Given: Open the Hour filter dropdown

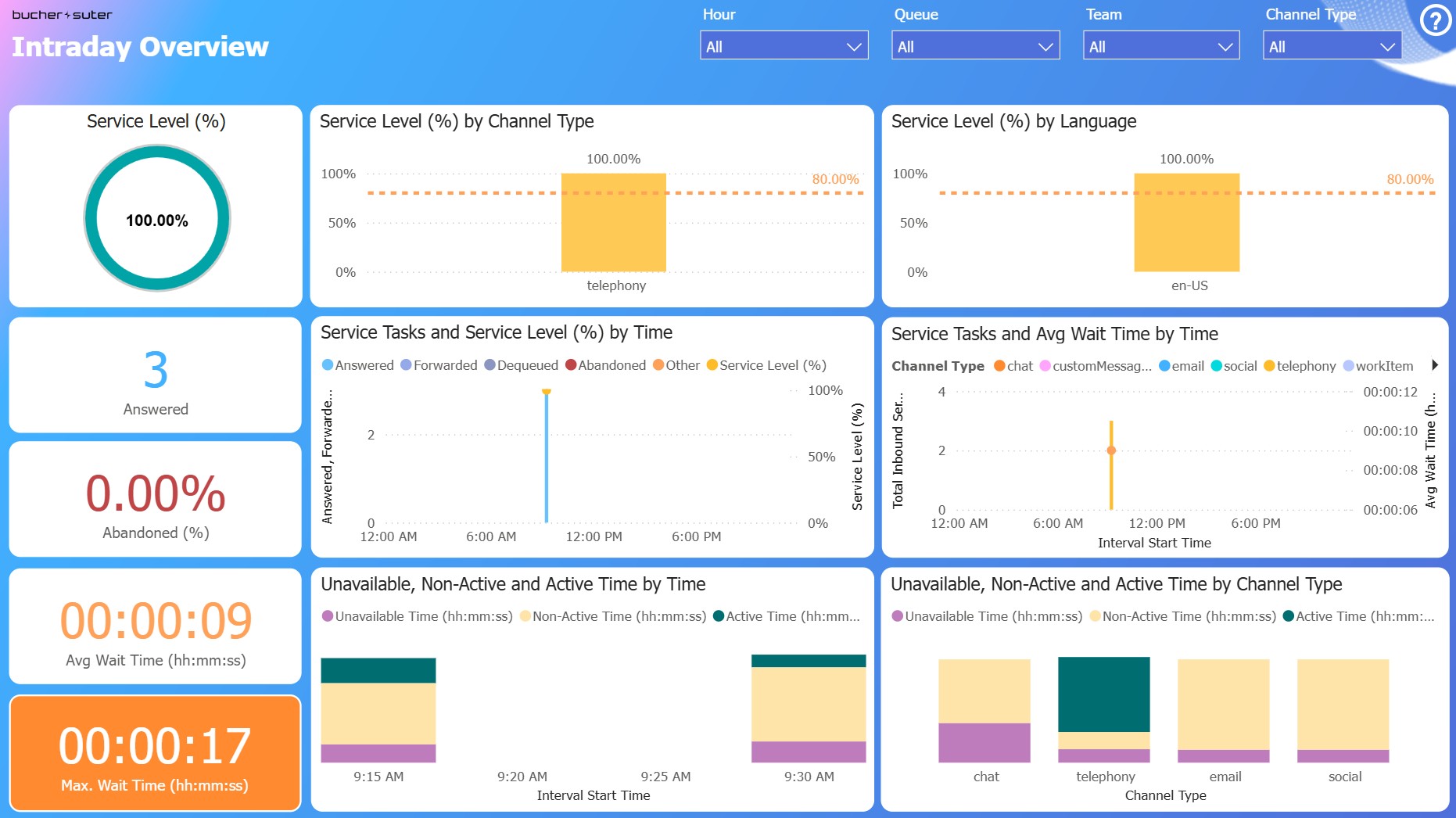Looking at the screenshot, I should point(784,46).
